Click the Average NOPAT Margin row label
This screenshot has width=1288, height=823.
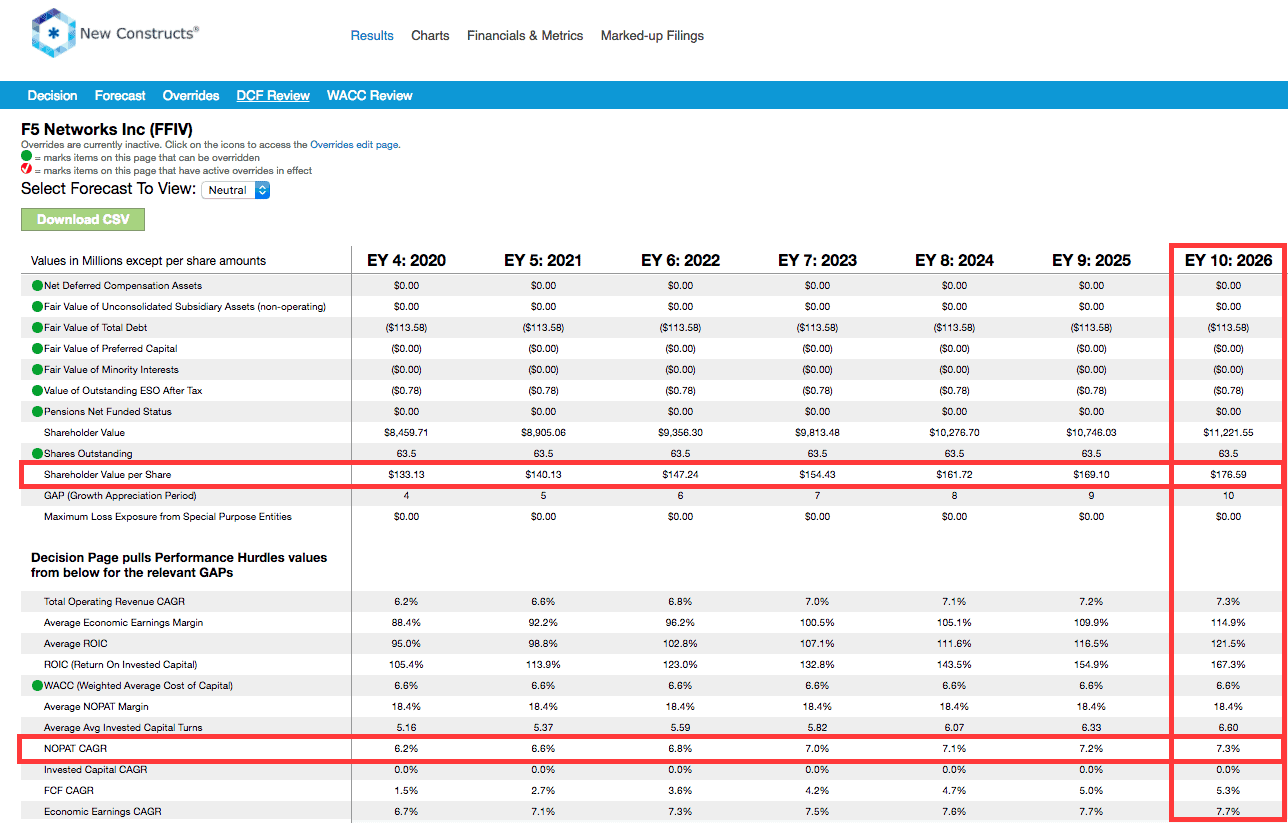tap(97, 707)
